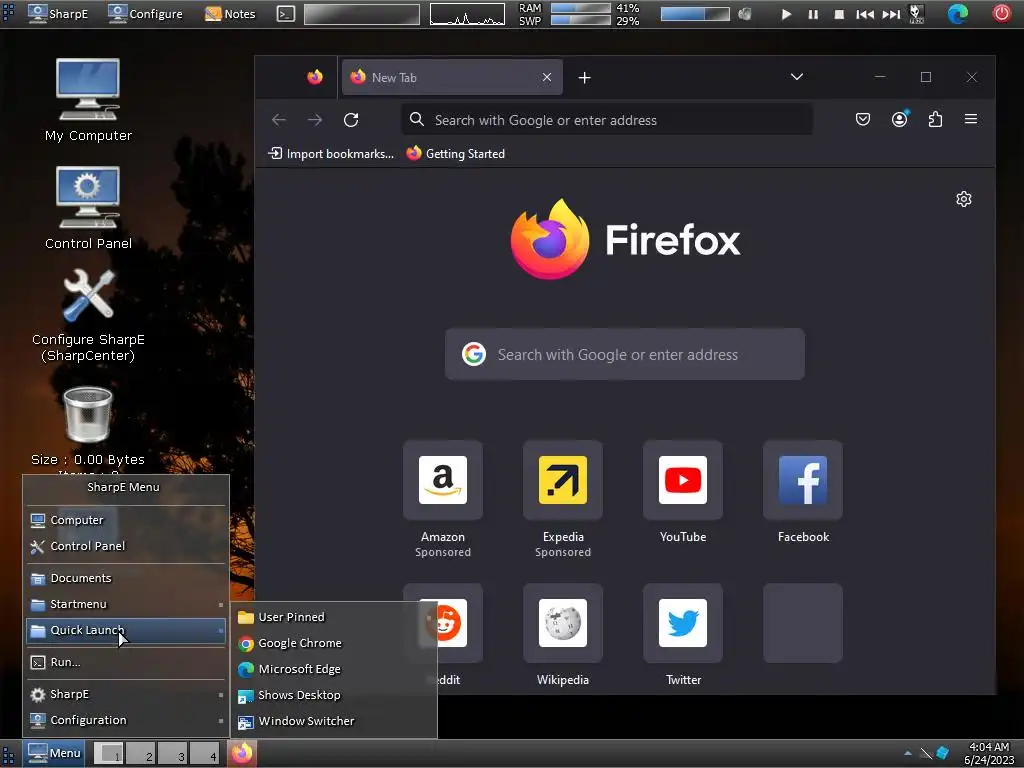Launch Microsoft Edge from Quick Launch submenu
Screen dimensions: 1024x768
[x=333, y=669]
